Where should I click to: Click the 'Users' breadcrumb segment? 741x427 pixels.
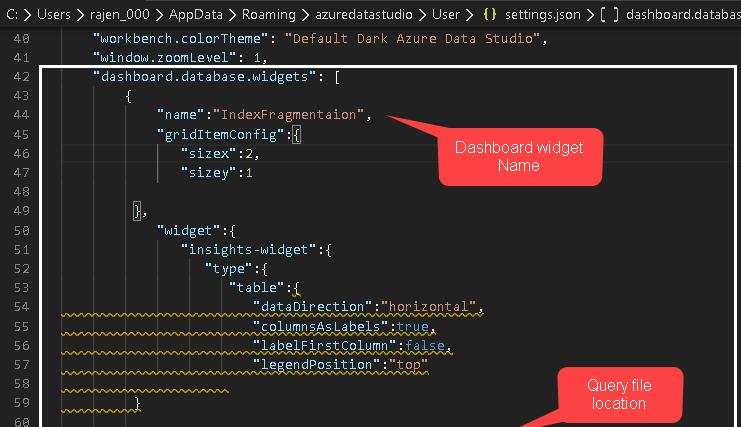coord(54,15)
